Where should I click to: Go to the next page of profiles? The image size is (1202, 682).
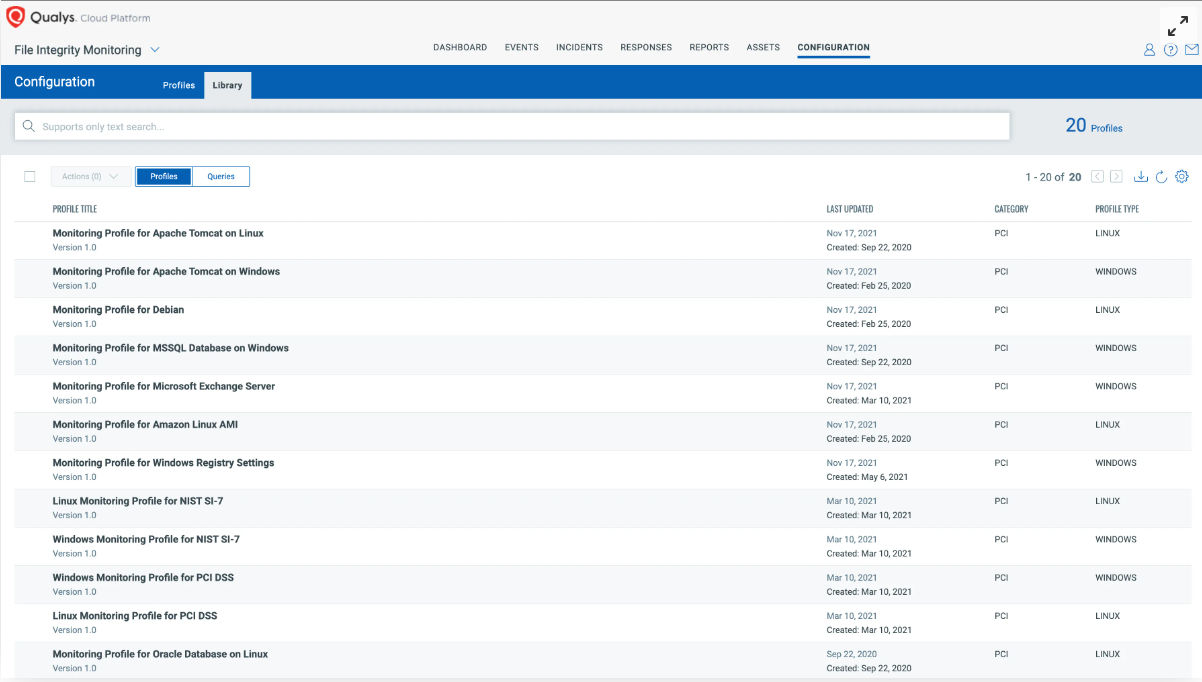1117,176
